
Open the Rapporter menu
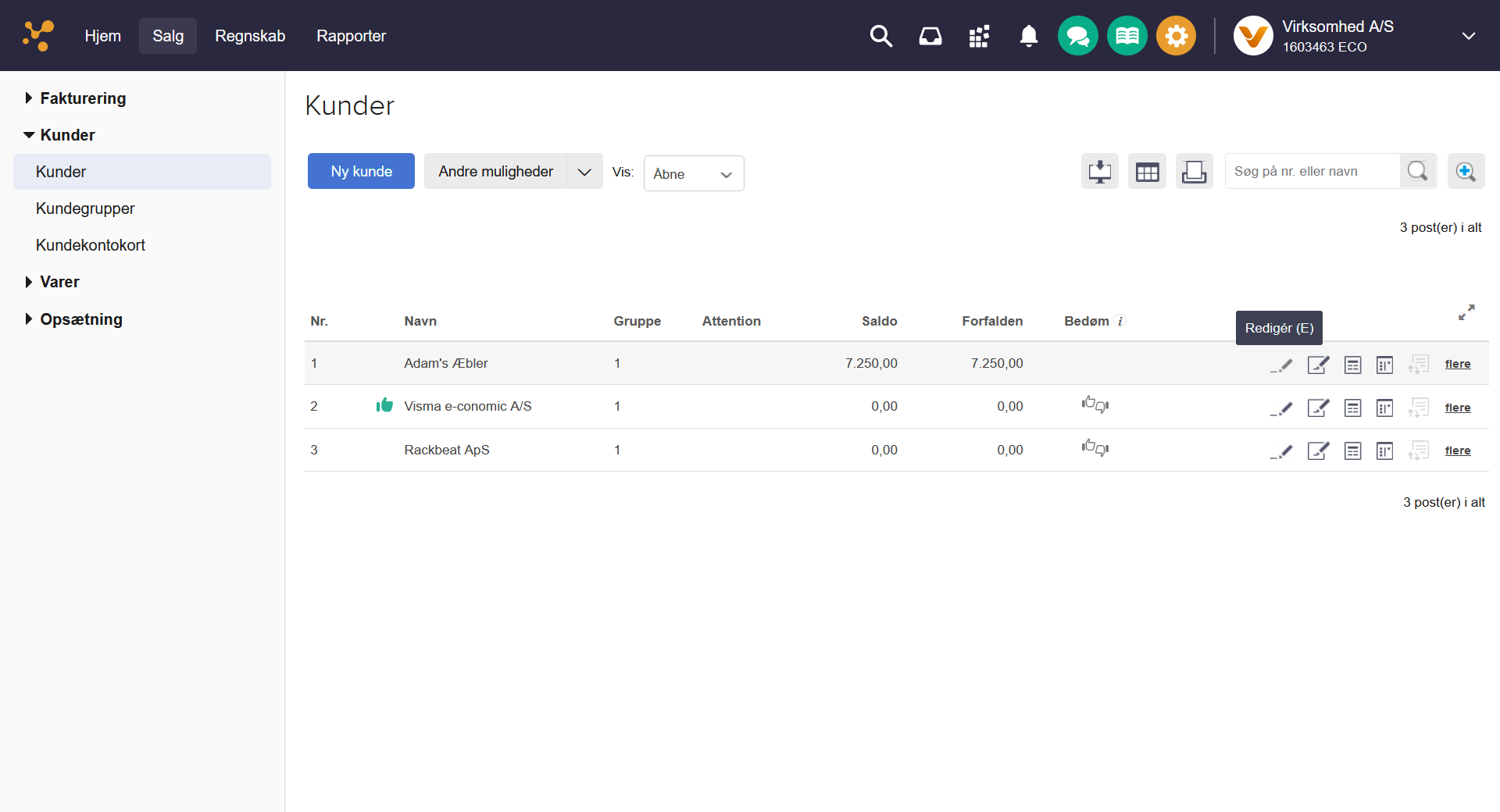tap(351, 36)
